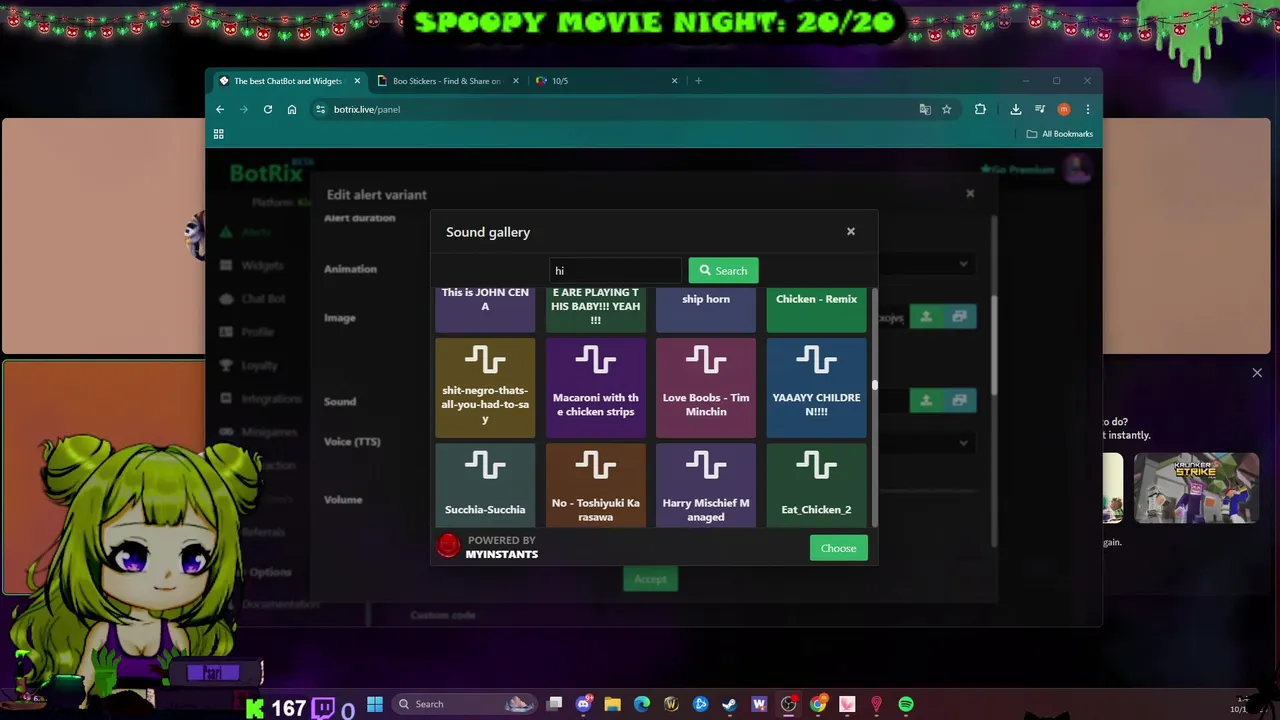Viewport: 1280px width, 720px height.
Task: Click the BotRix logo
Action: coord(266,173)
